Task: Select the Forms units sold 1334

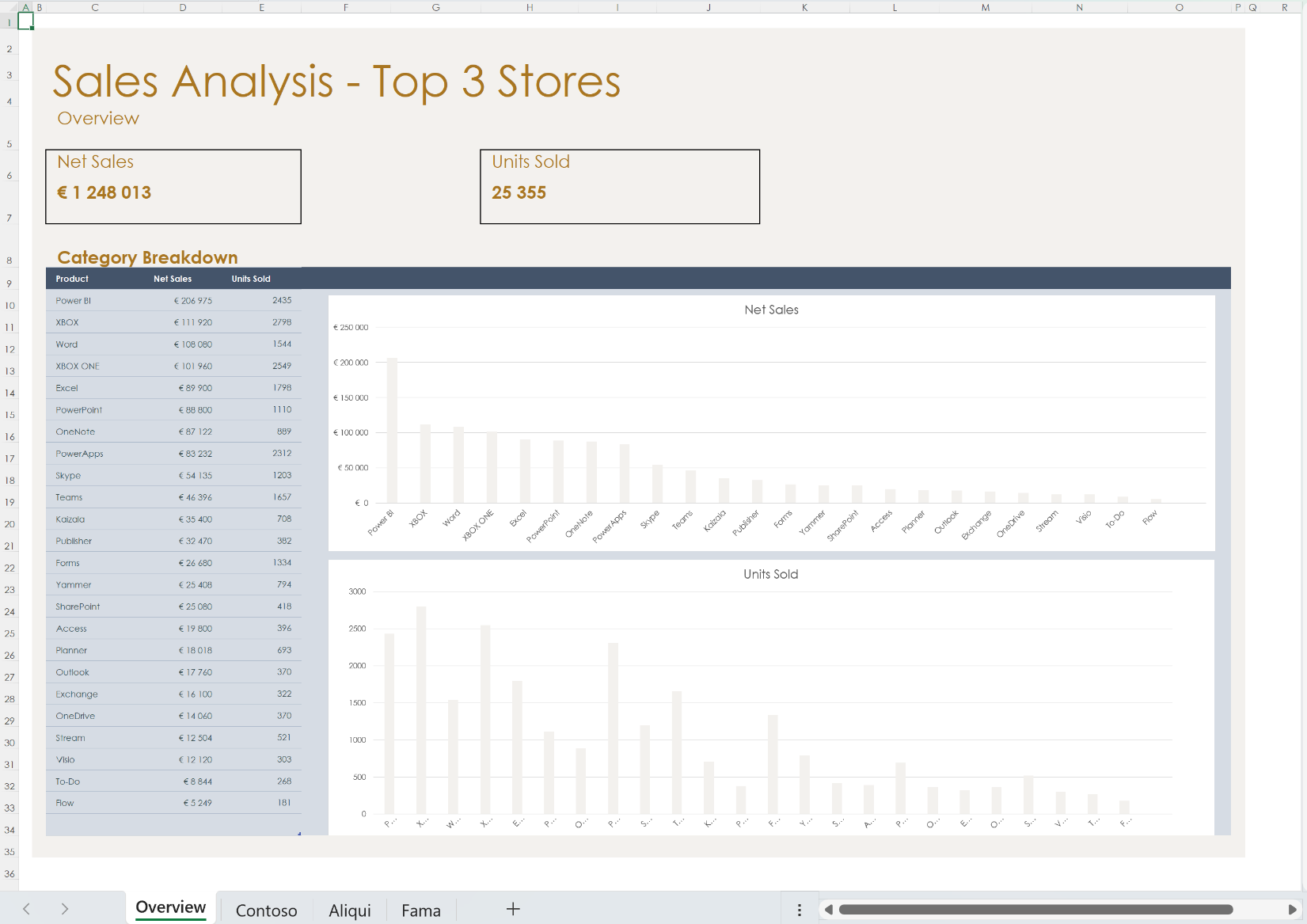Action: pos(282,563)
